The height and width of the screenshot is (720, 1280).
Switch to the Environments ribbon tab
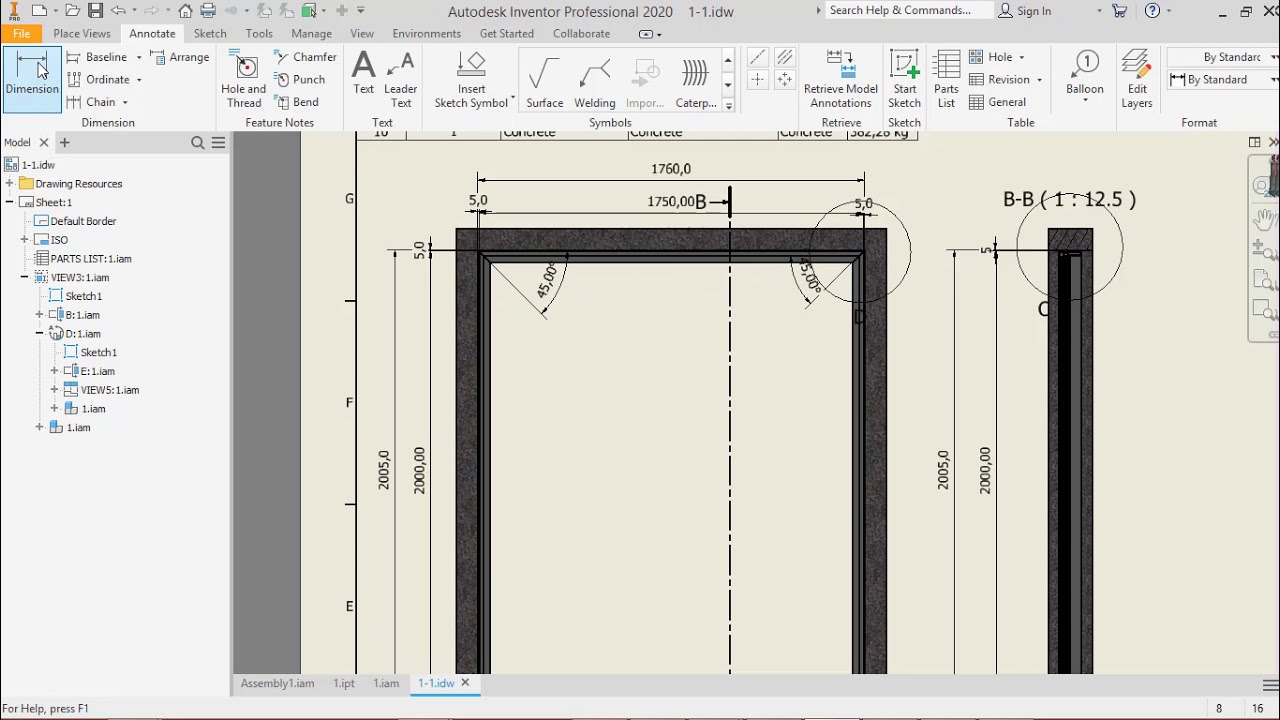click(x=427, y=33)
